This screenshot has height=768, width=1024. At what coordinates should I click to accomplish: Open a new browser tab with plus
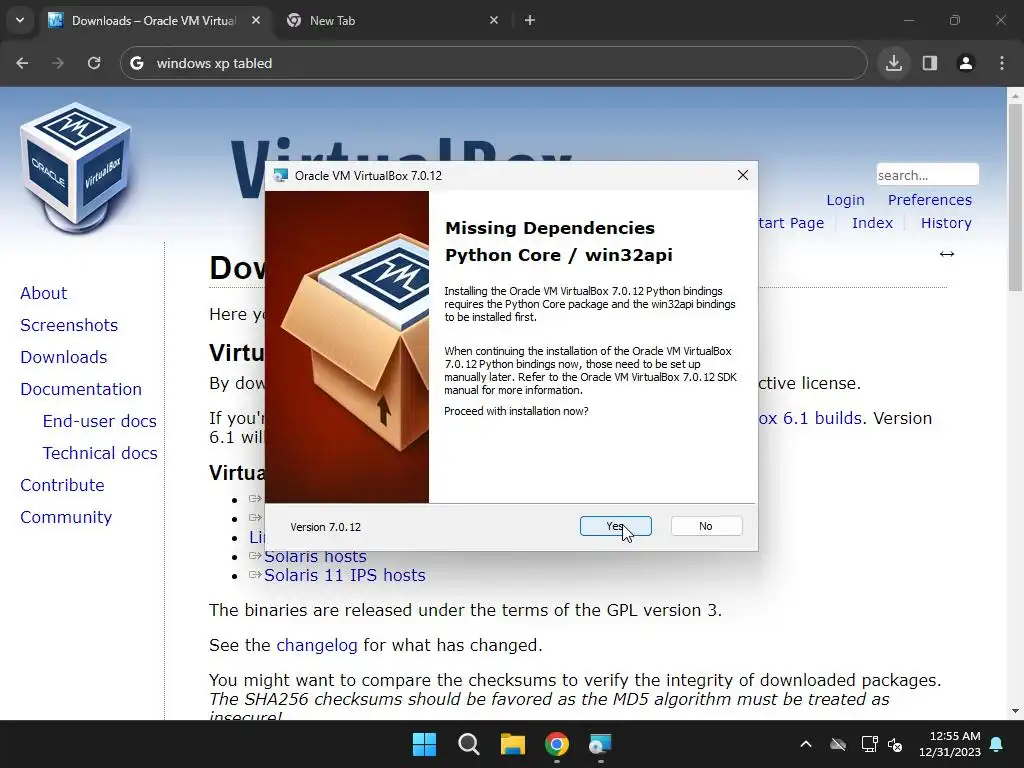click(x=530, y=20)
